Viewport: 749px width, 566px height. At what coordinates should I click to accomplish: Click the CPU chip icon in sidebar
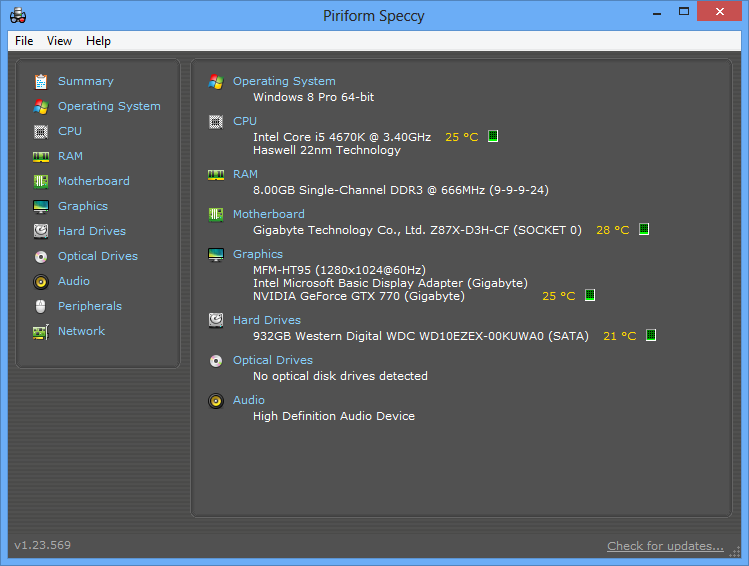point(41,131)
